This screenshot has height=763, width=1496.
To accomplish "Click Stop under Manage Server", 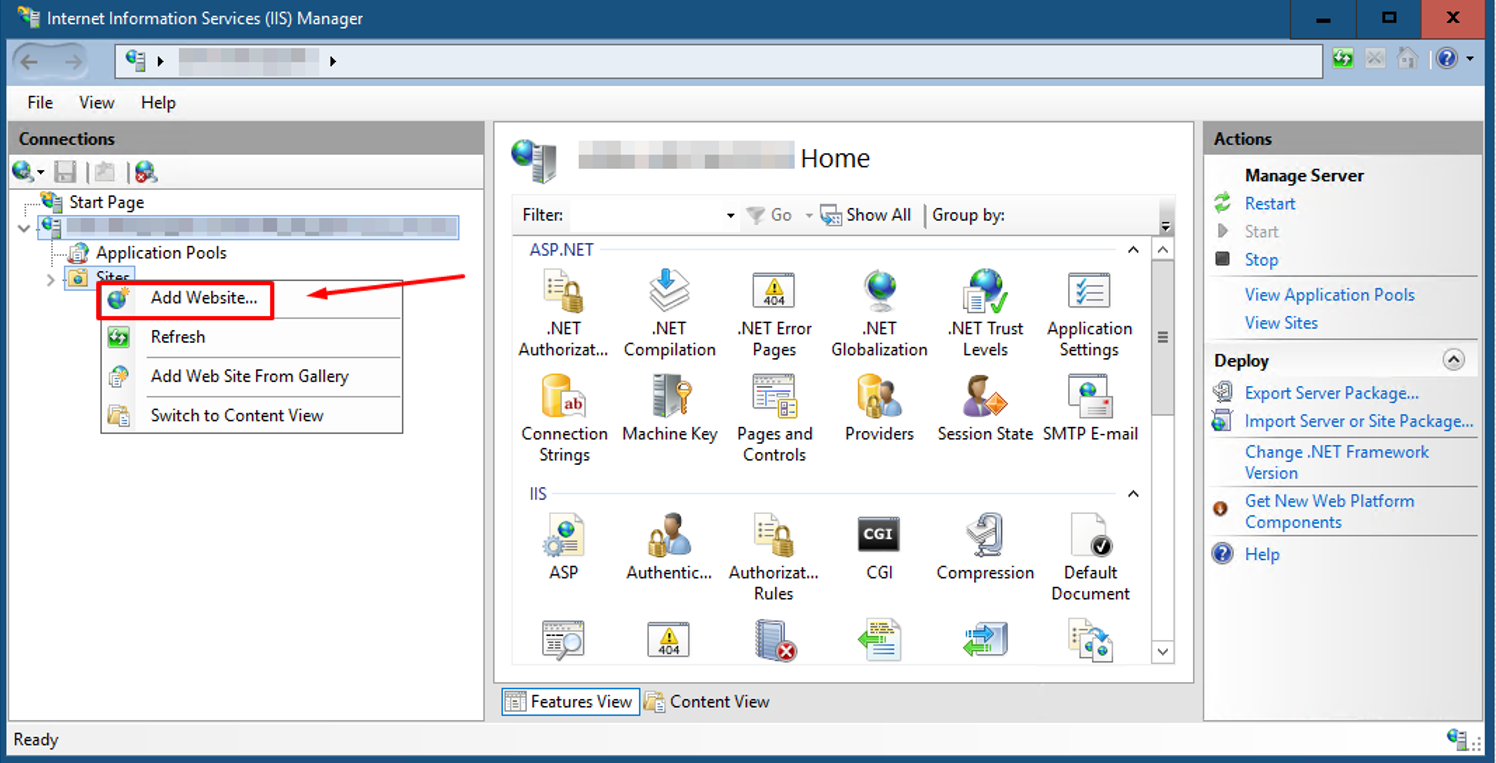I will tap(1261, 259).
